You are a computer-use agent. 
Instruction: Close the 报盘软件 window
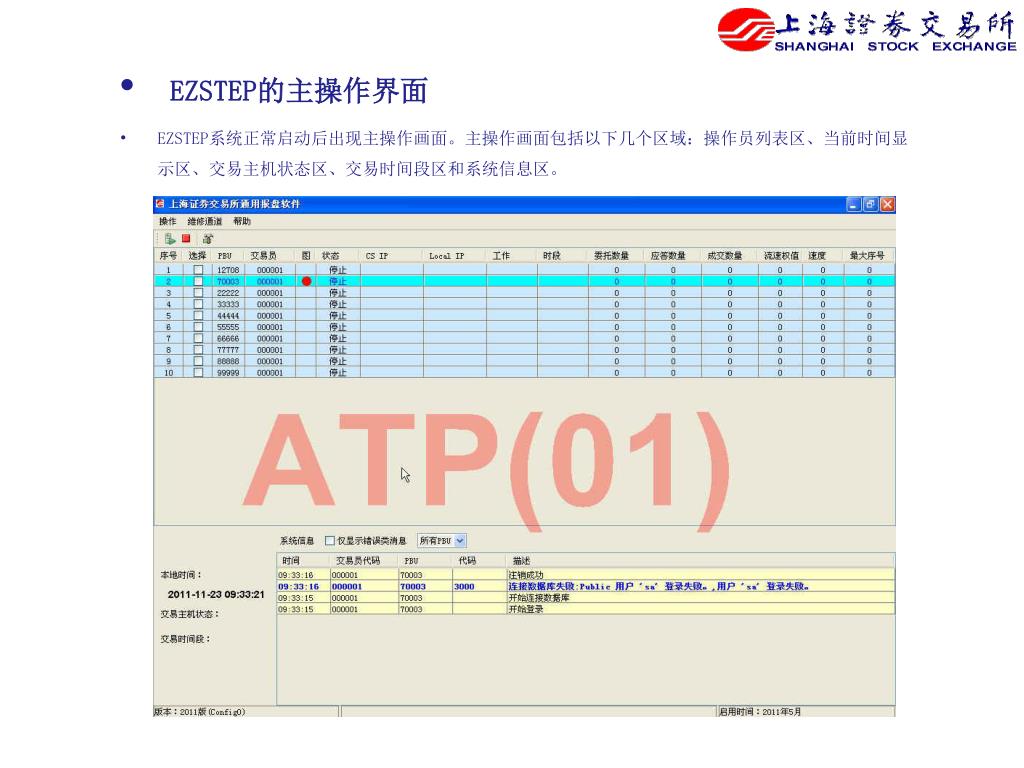[x=887, y=204]
